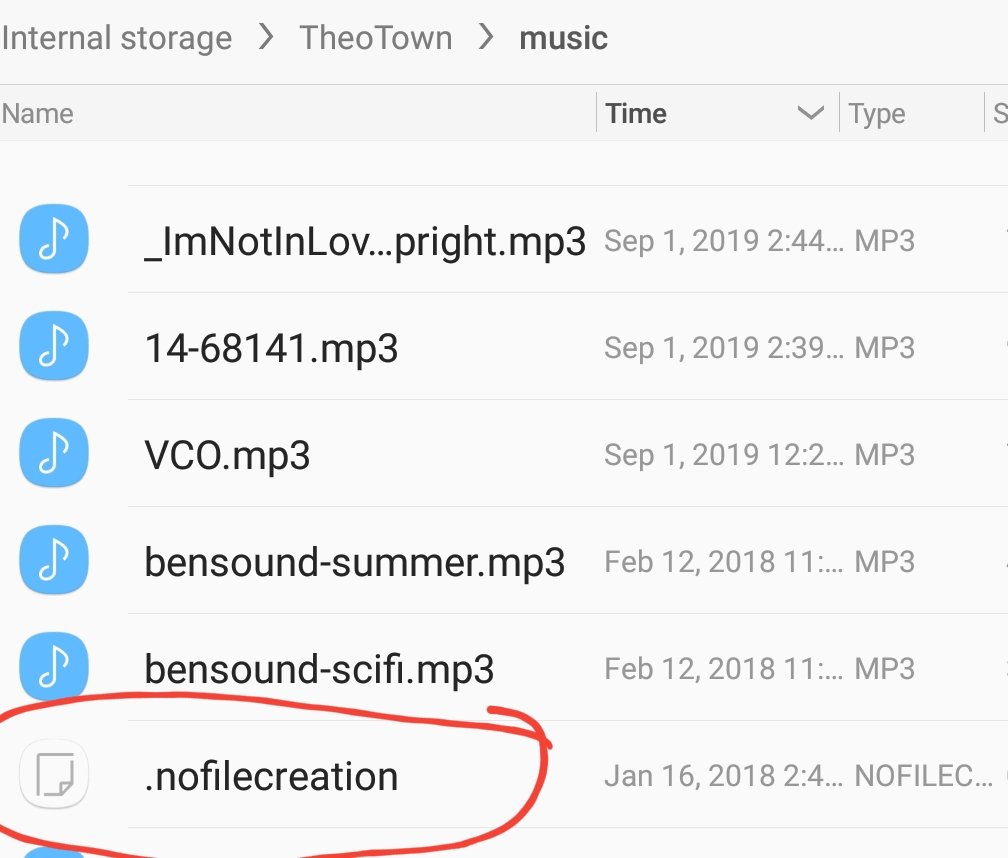Sort files by Time column
1008x858 pixels.
[636, 114]
